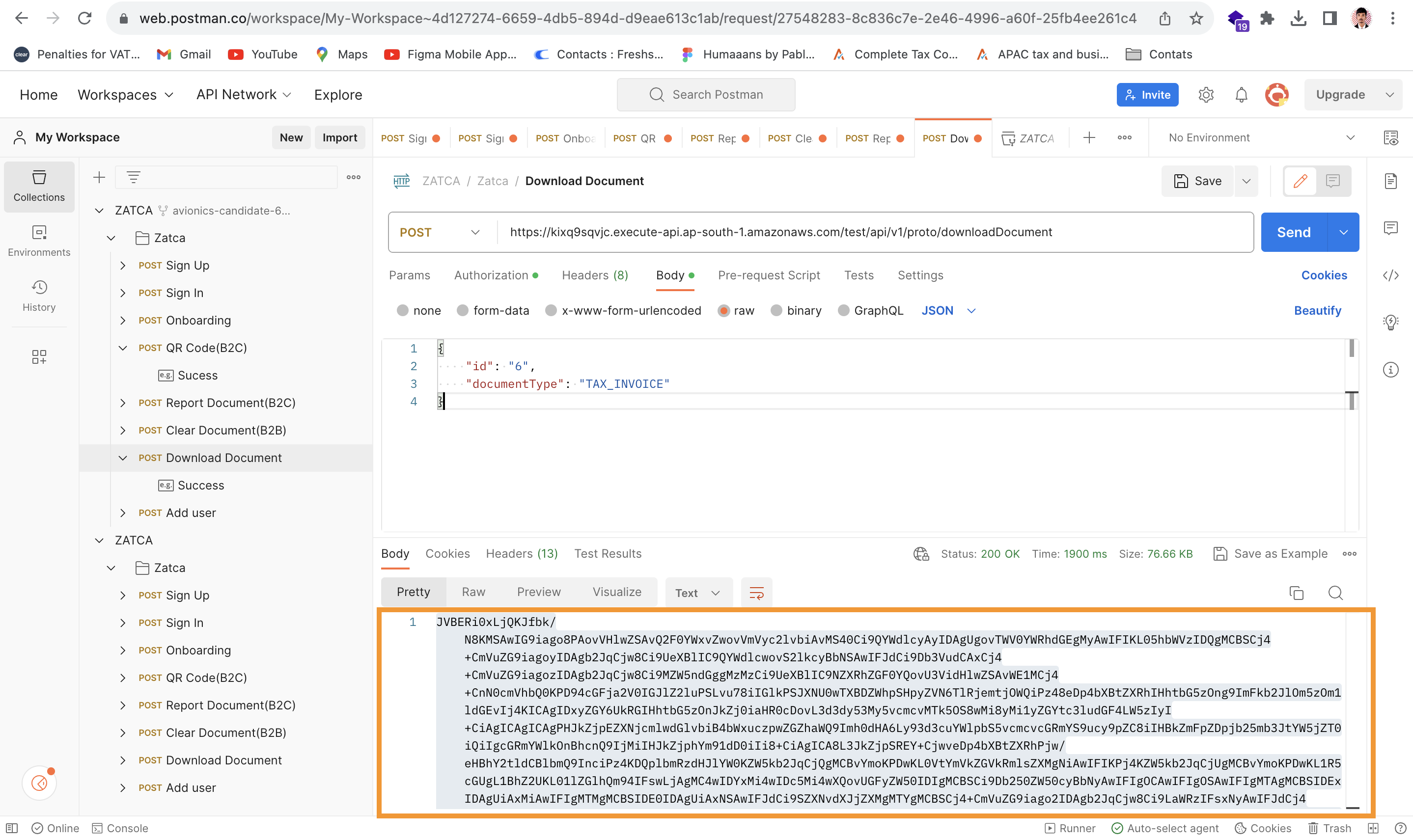
Task: Expand the Sign Up request in ZATCA
Action: click(x=123, y=265)
